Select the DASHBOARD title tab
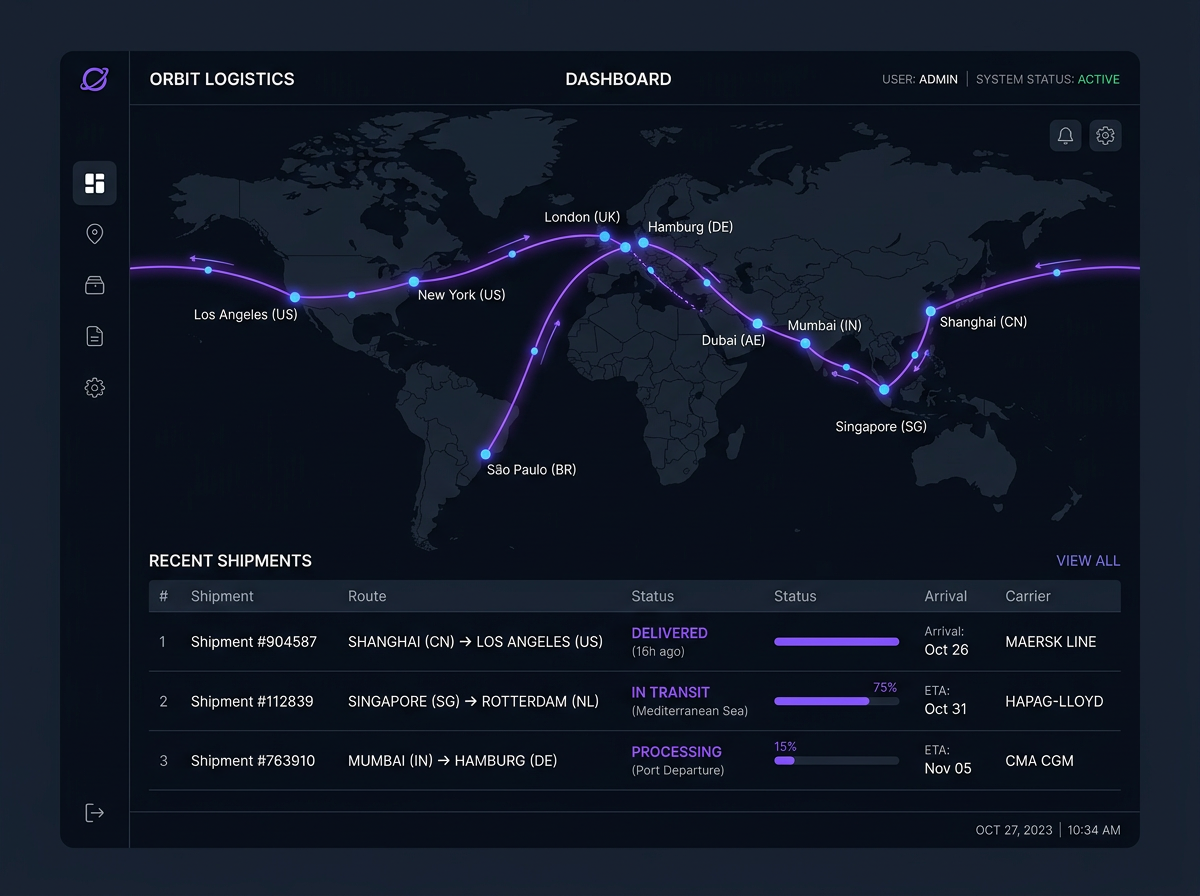The height and width of the screenshot is (896, 1200). tap(618, 79)
